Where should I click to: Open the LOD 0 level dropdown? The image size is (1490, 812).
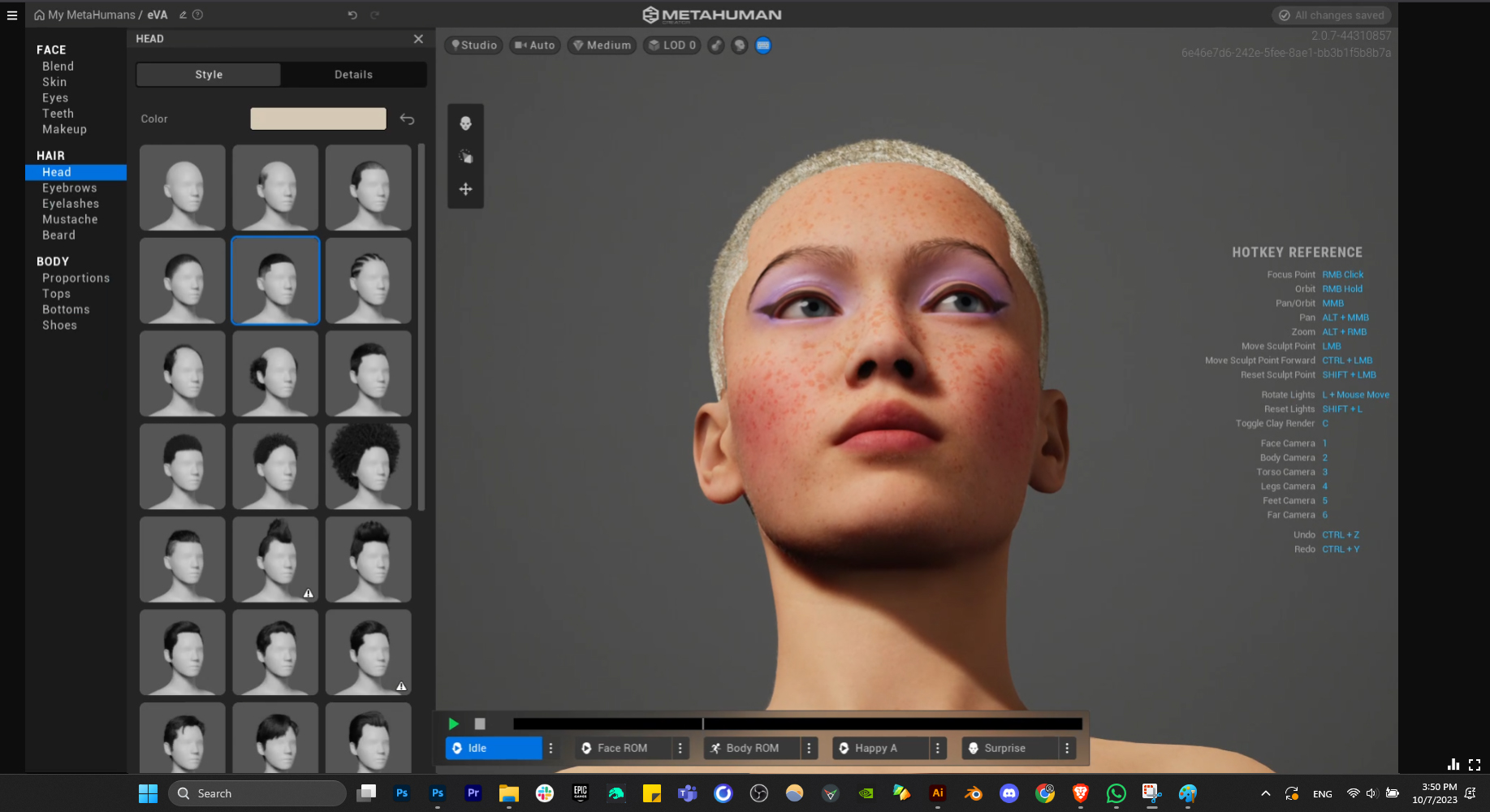coord(672,45)
